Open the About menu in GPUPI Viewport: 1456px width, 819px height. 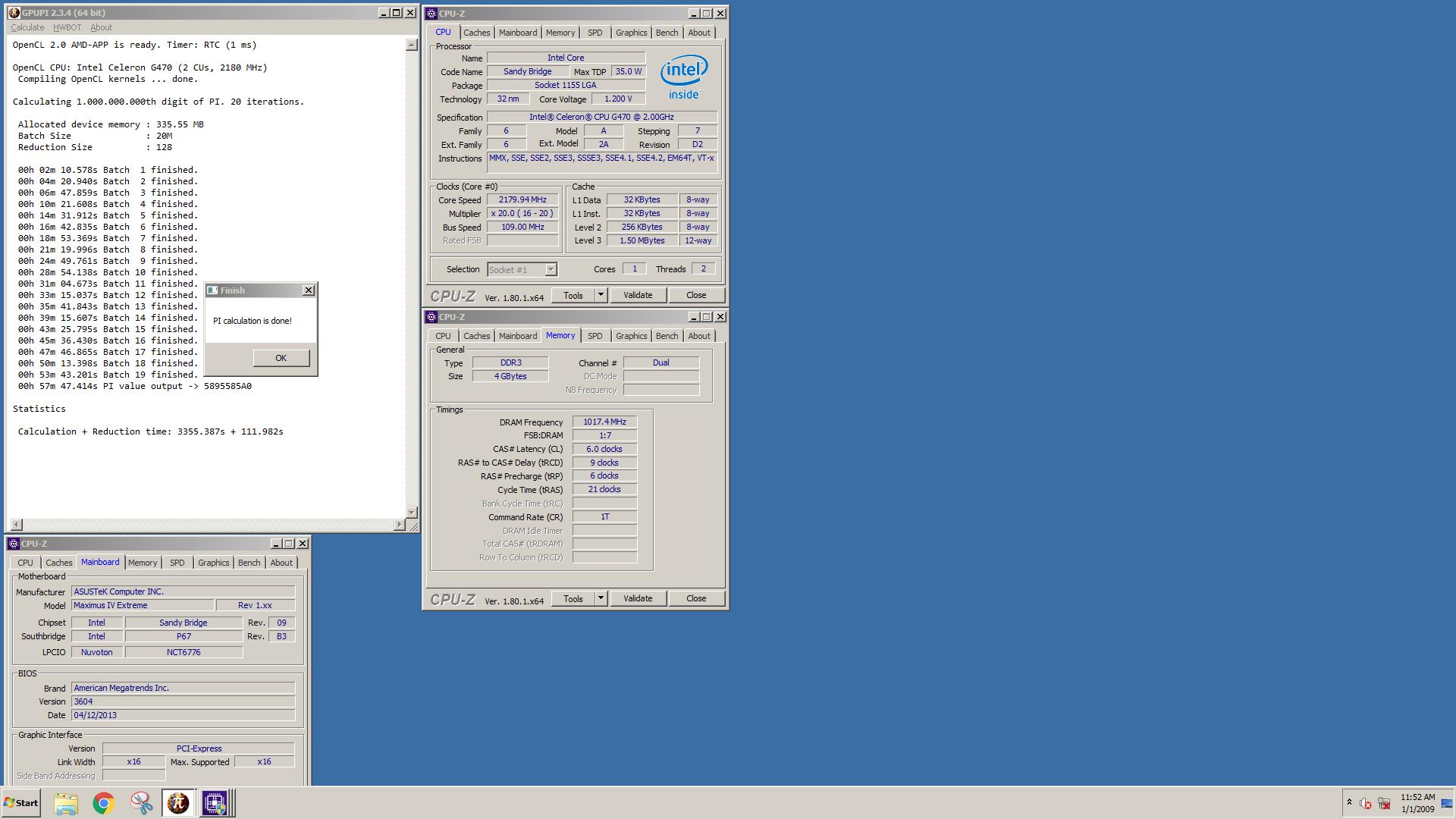(x=101, y=27)
